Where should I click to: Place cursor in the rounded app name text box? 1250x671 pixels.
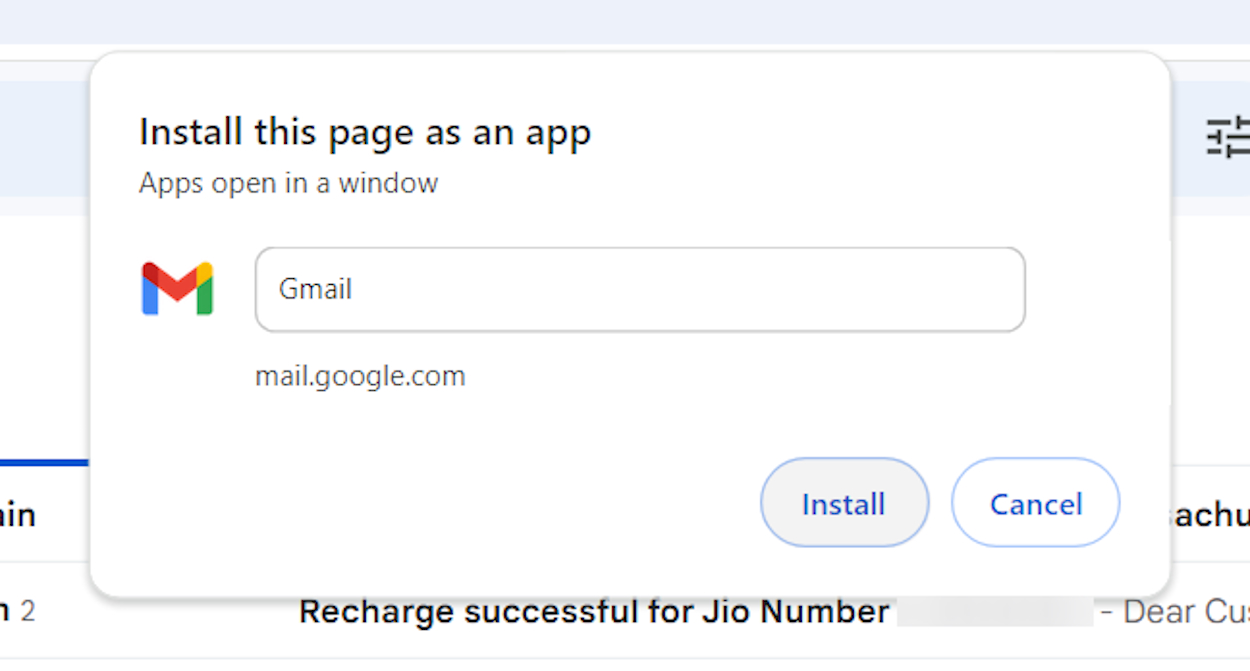(x=640, y=289)
